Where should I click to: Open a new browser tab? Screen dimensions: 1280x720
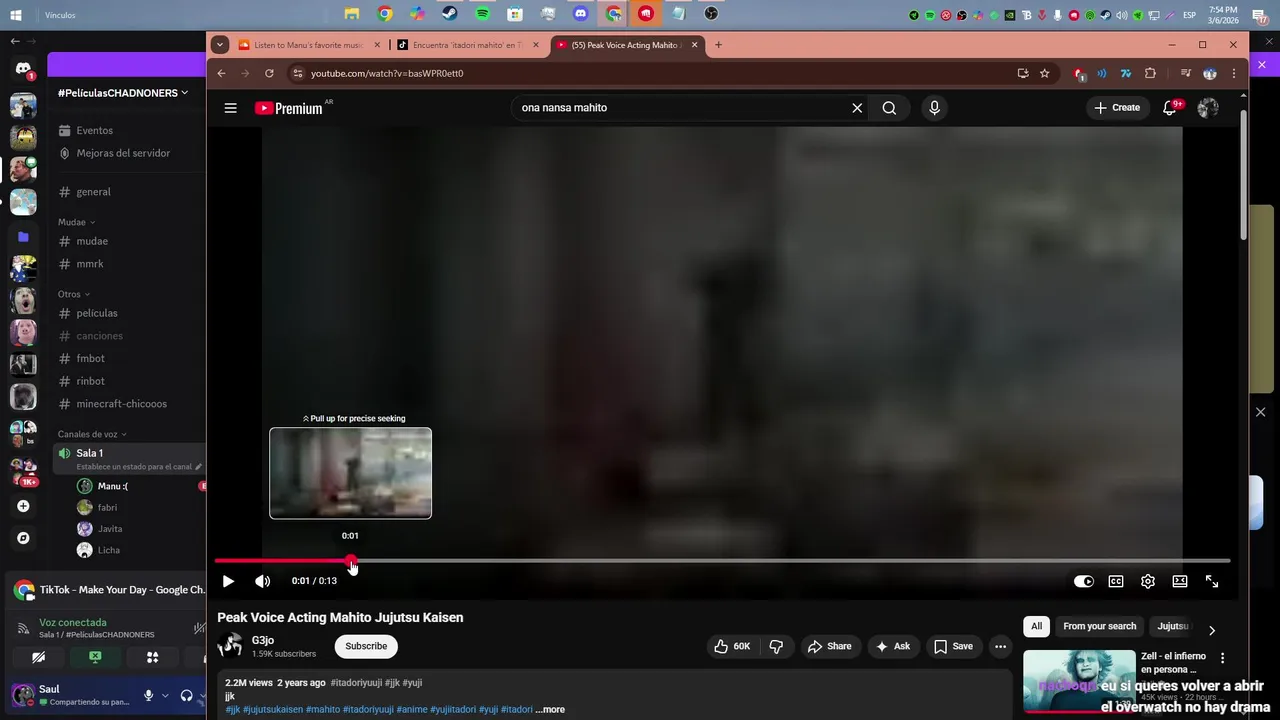(x=718, y=45)
